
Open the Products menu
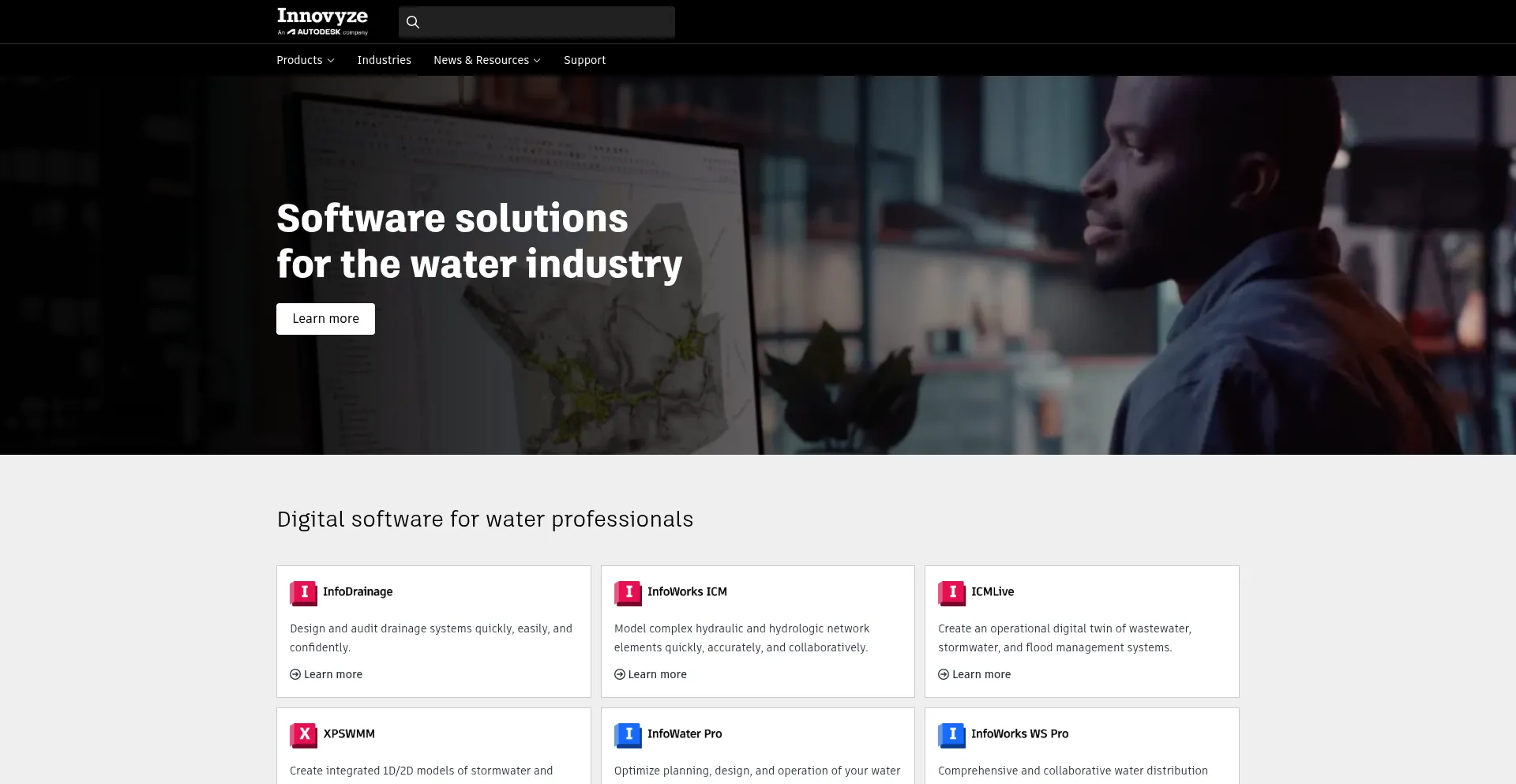306,60
